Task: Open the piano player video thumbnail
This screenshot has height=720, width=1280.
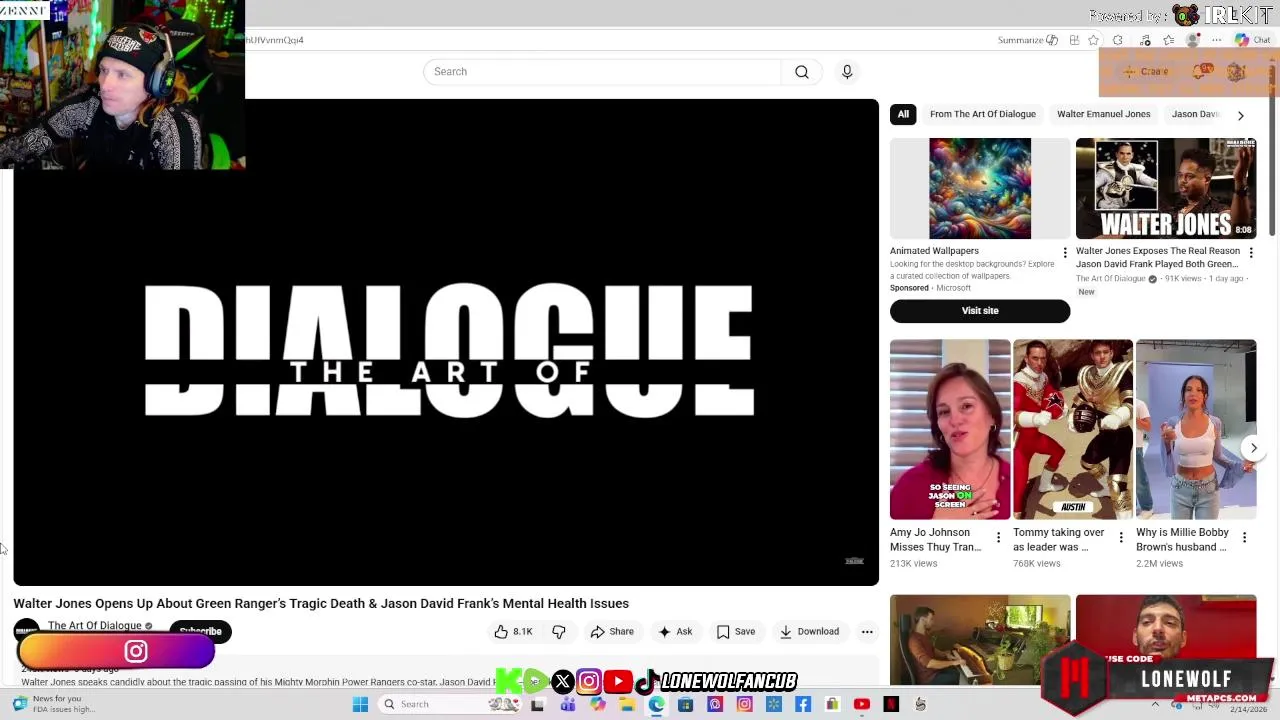Action: pyautogui.click(x=980, y=640)
